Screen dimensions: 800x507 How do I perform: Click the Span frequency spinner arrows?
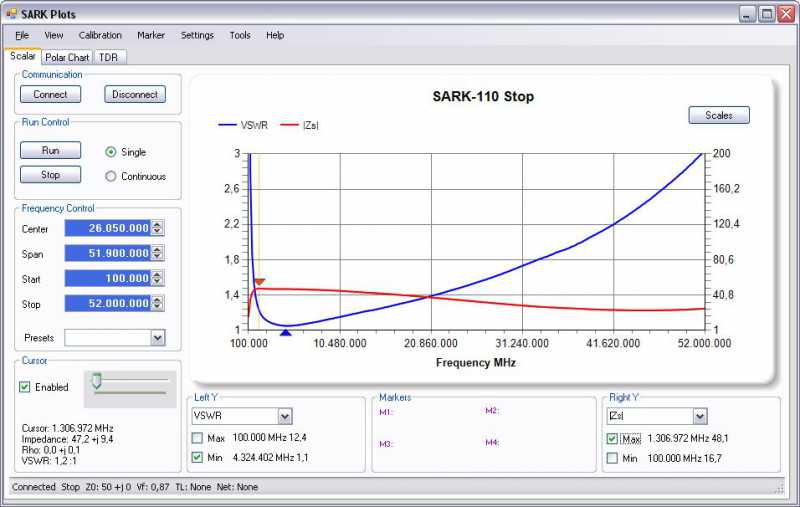click(158, 253)
